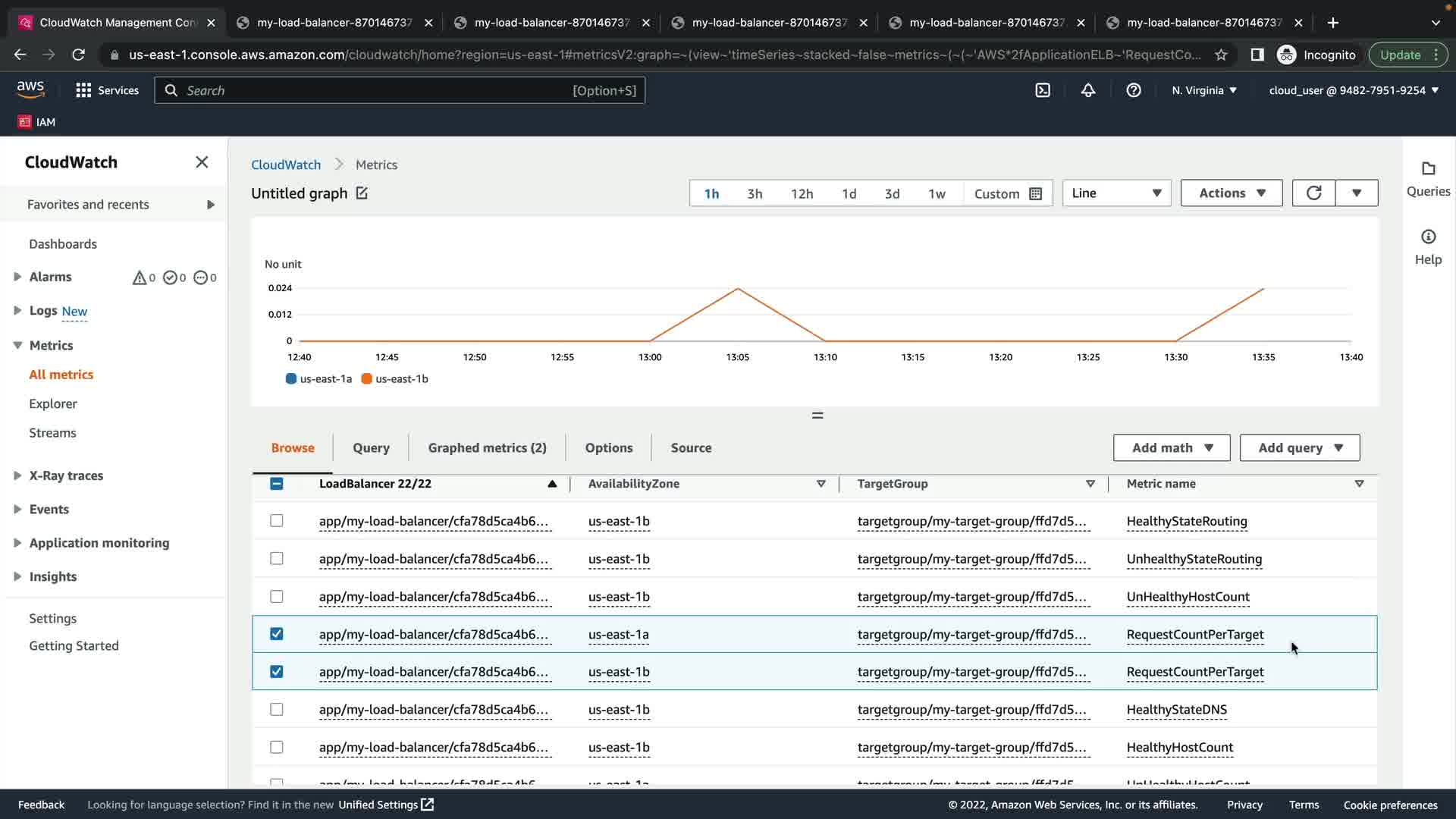Refresh the graph with refresh icon
1456x819 pixels.
tap(1314, 193)
